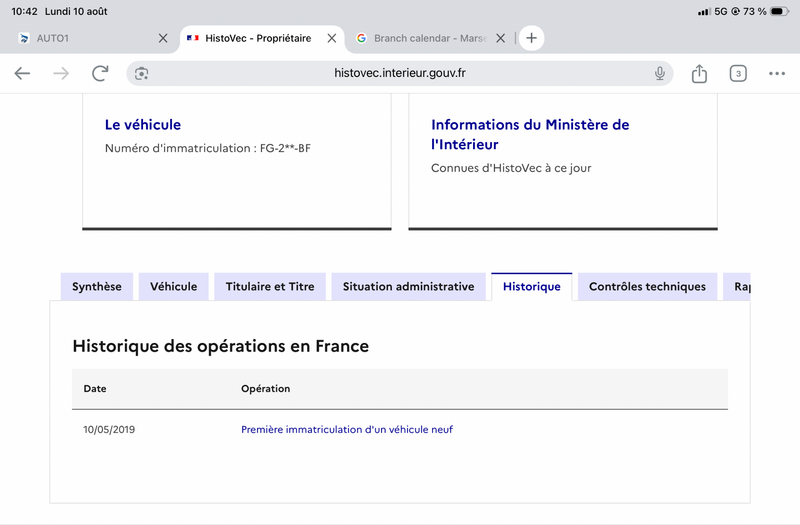The height and width of the screenshot is (525, 800).
Task: Open the Contrôles techniques tab
Action: (647, 287)
